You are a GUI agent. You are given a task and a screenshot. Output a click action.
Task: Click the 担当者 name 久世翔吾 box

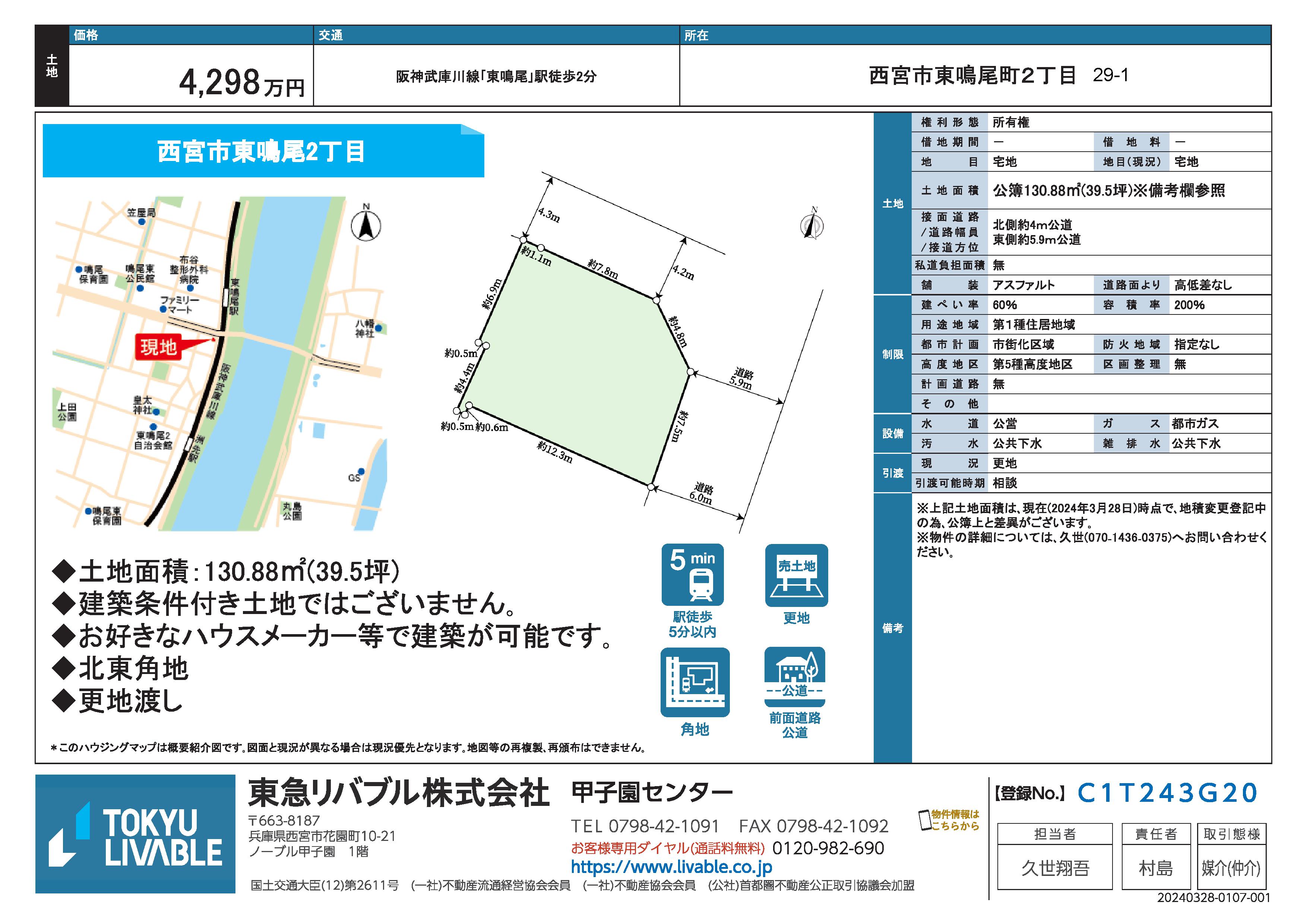[1054, 868]
